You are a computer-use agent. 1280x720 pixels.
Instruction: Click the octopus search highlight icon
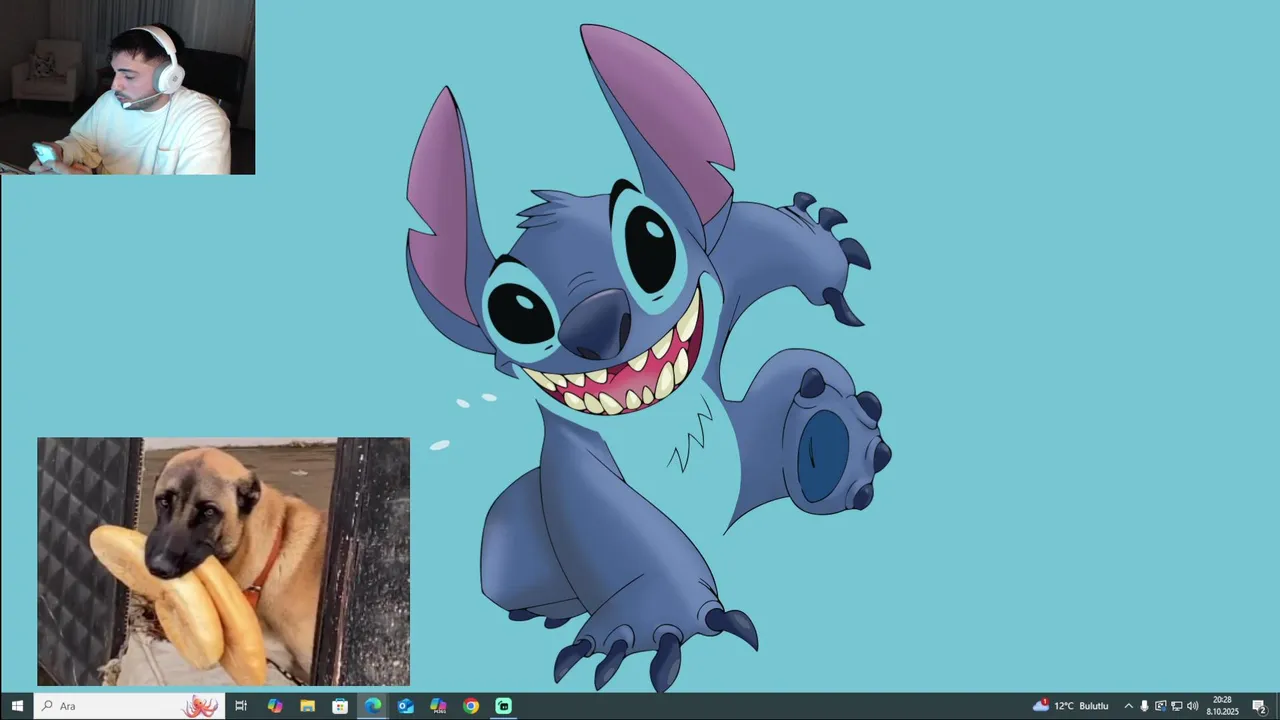(201, 706)
